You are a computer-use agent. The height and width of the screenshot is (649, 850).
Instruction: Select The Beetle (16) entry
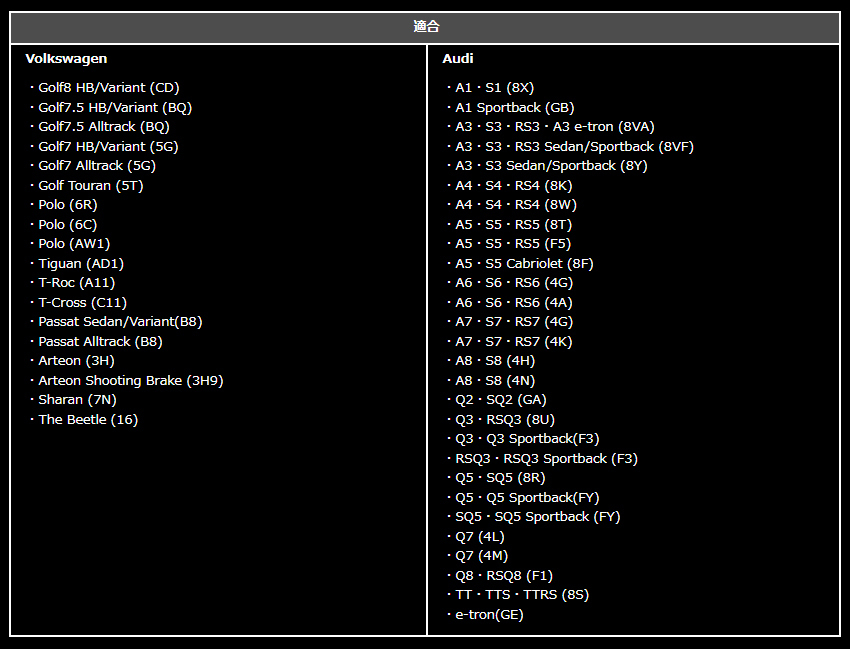pos(88,420)
